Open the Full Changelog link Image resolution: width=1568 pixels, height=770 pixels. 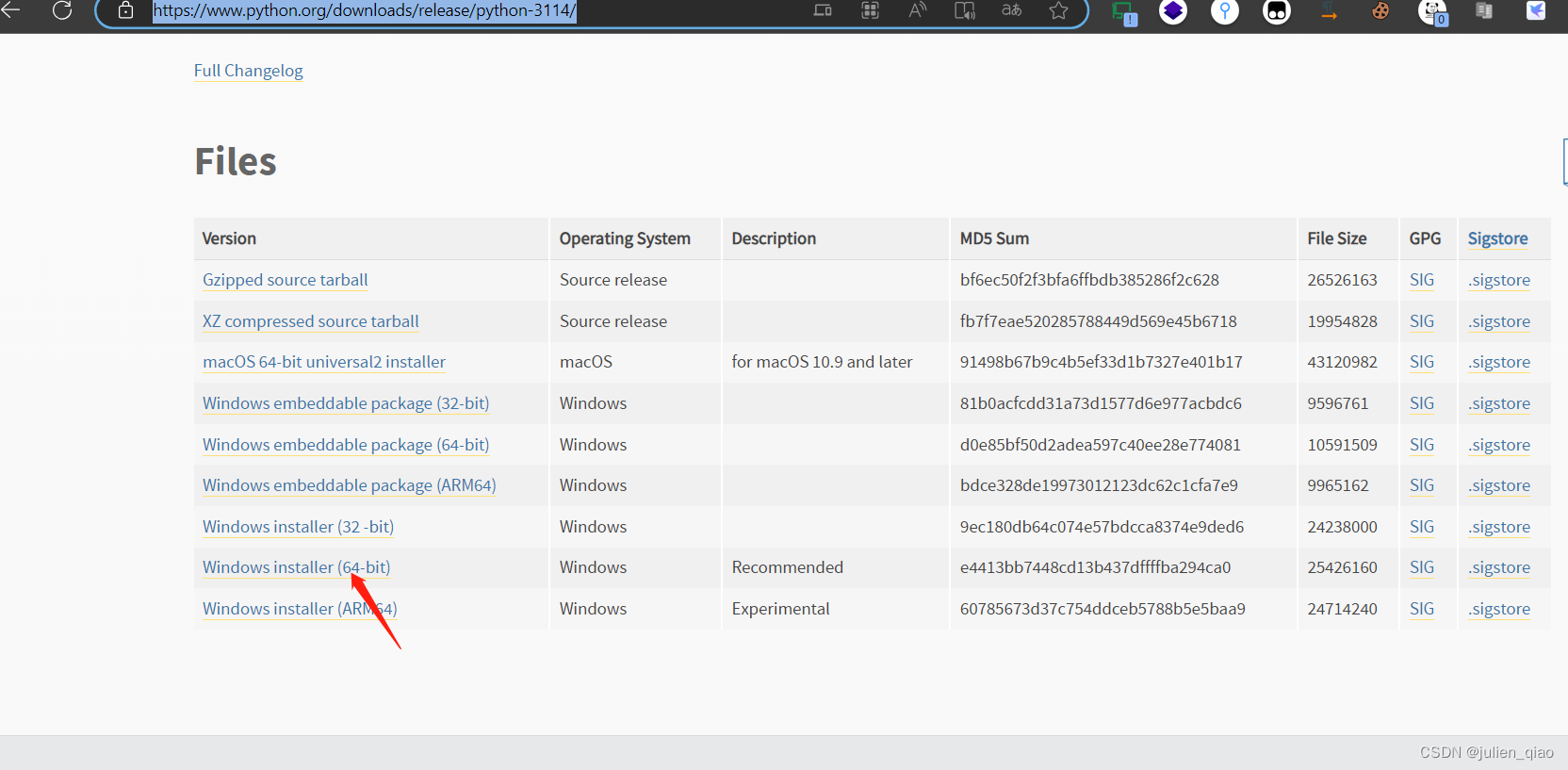coord(249,71)
